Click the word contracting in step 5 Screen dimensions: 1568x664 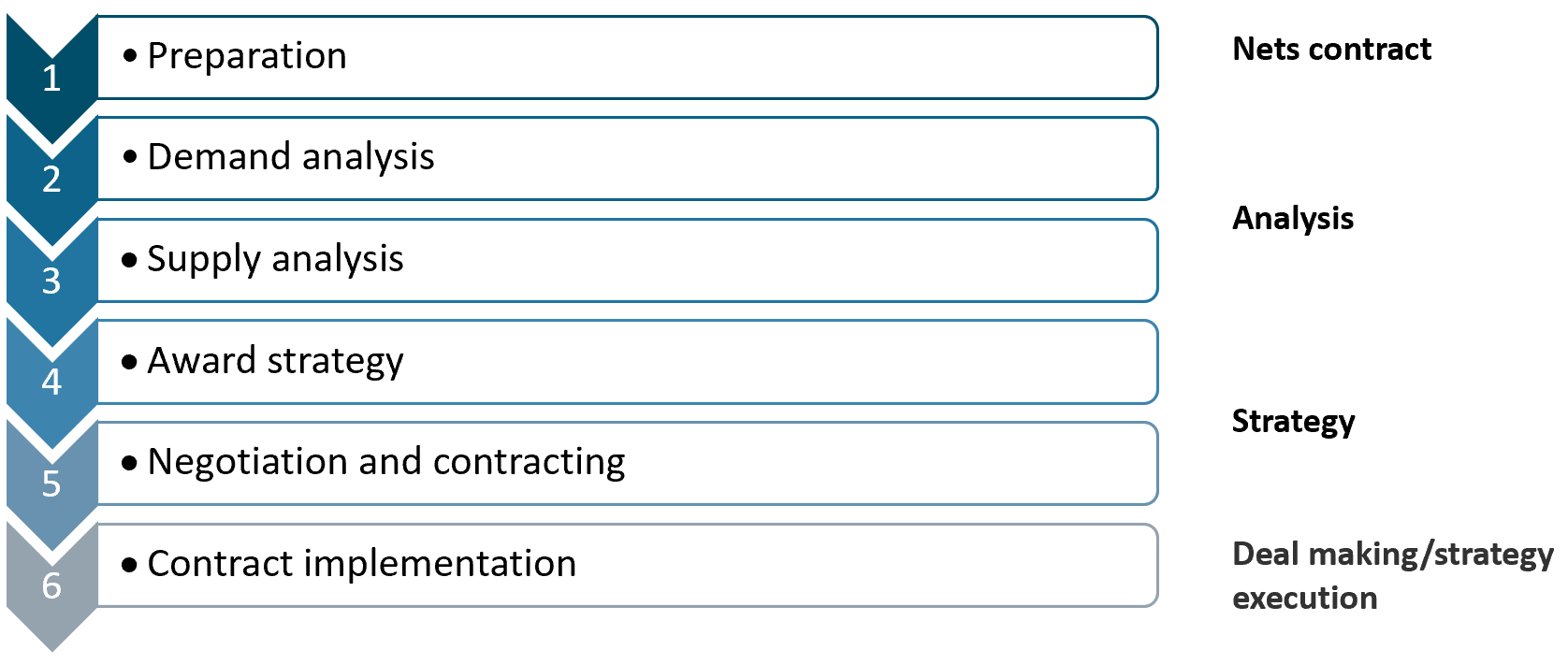[x=529, y=463]
